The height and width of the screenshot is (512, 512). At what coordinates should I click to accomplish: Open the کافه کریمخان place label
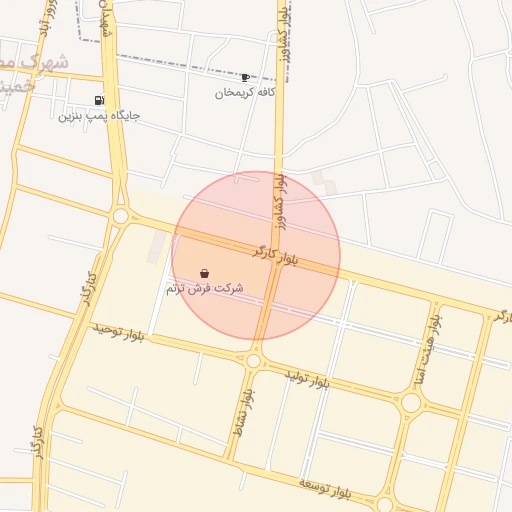[x=245, y=93]
